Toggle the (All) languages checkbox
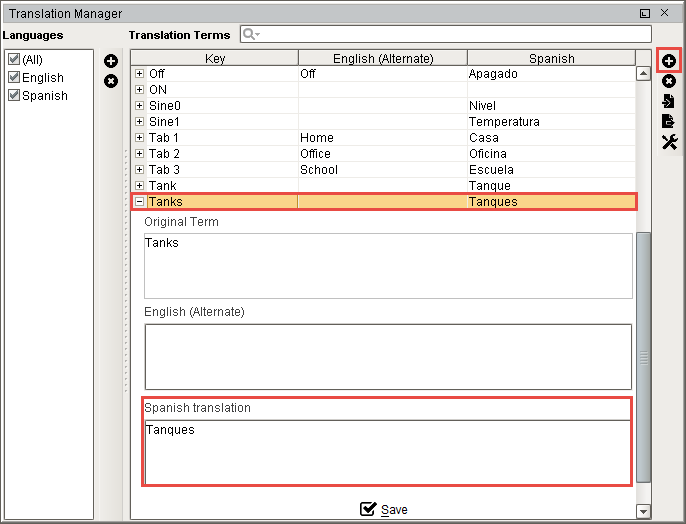This screenshot has height=524, width=686. 14,60
